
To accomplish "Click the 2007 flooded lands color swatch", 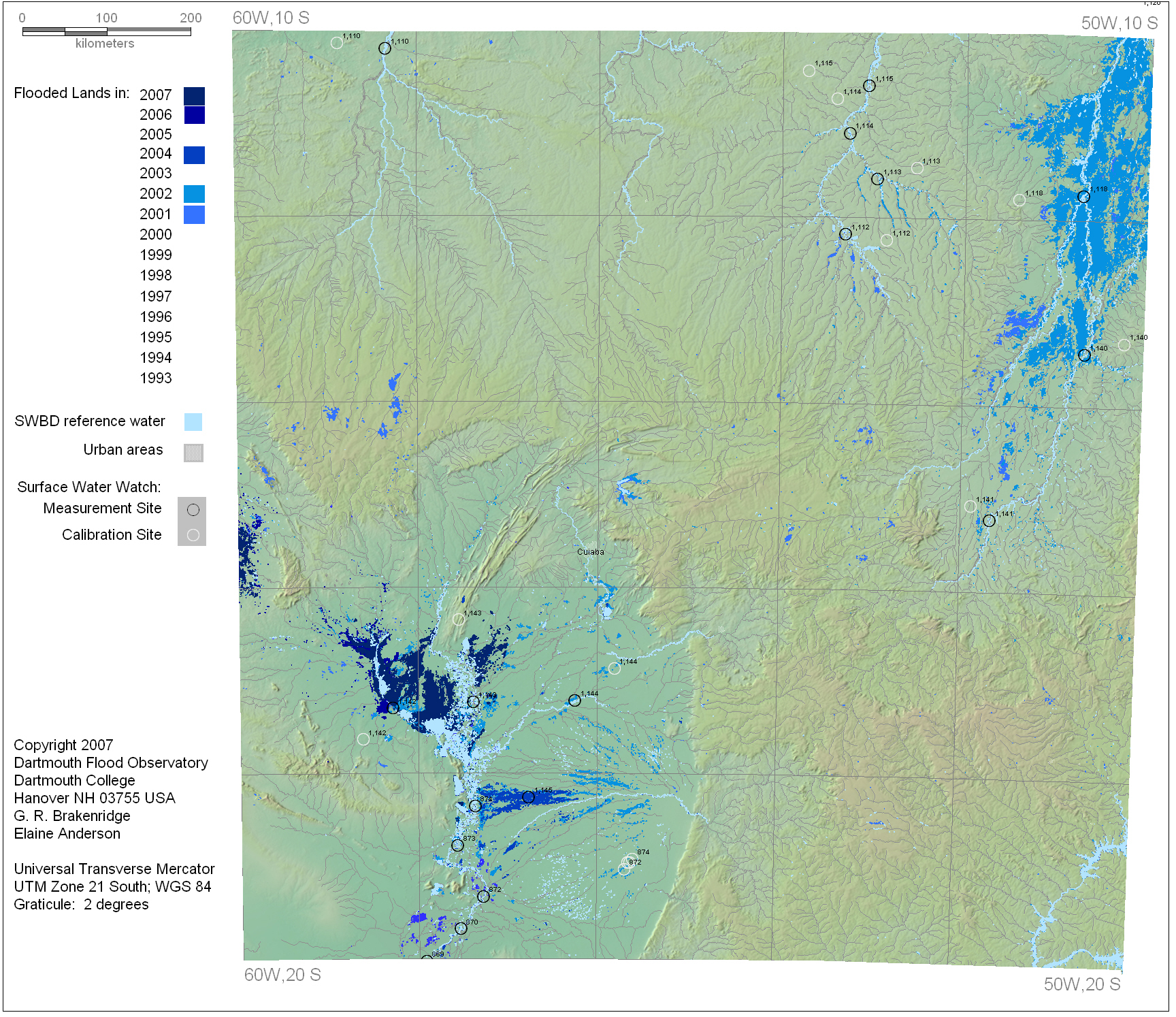I will click(194, 96).
